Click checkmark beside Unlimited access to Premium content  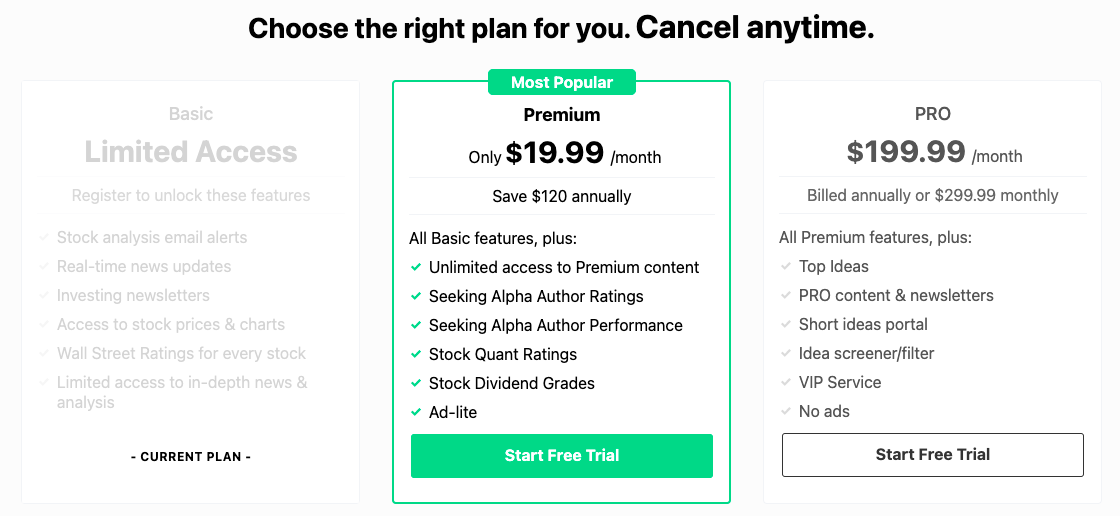click(x=416, y=267)
